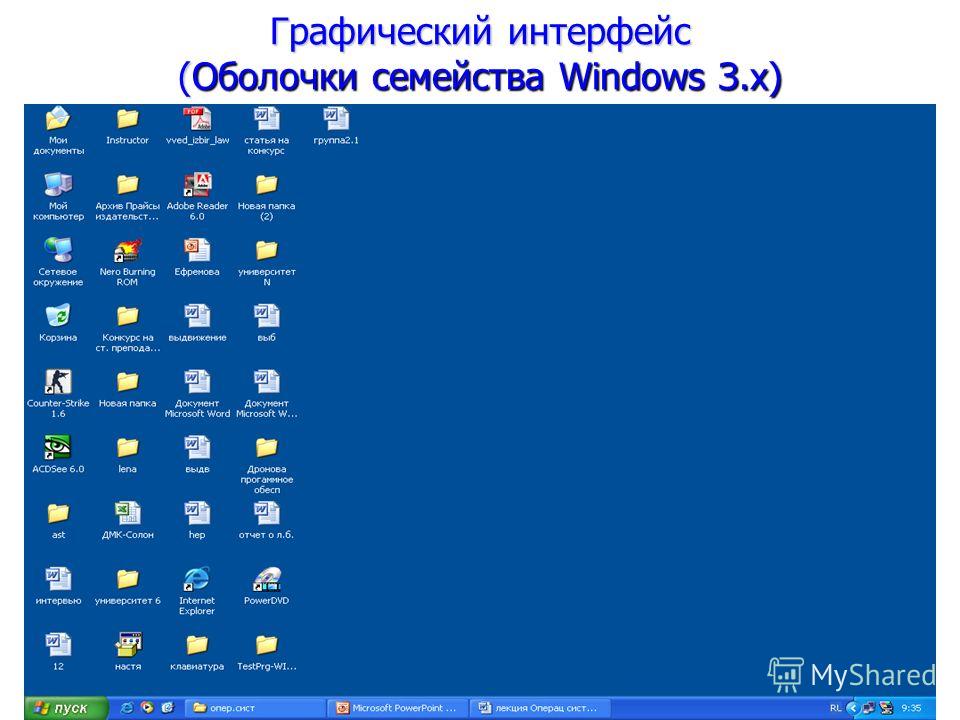
Task: Switch to лекция Операц сист... taskbar button
Action: [542, 708]
